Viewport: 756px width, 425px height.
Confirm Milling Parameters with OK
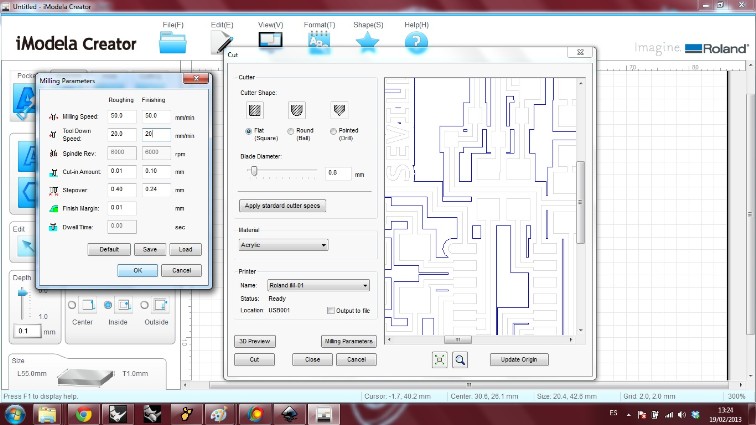[x=137, y=271]
